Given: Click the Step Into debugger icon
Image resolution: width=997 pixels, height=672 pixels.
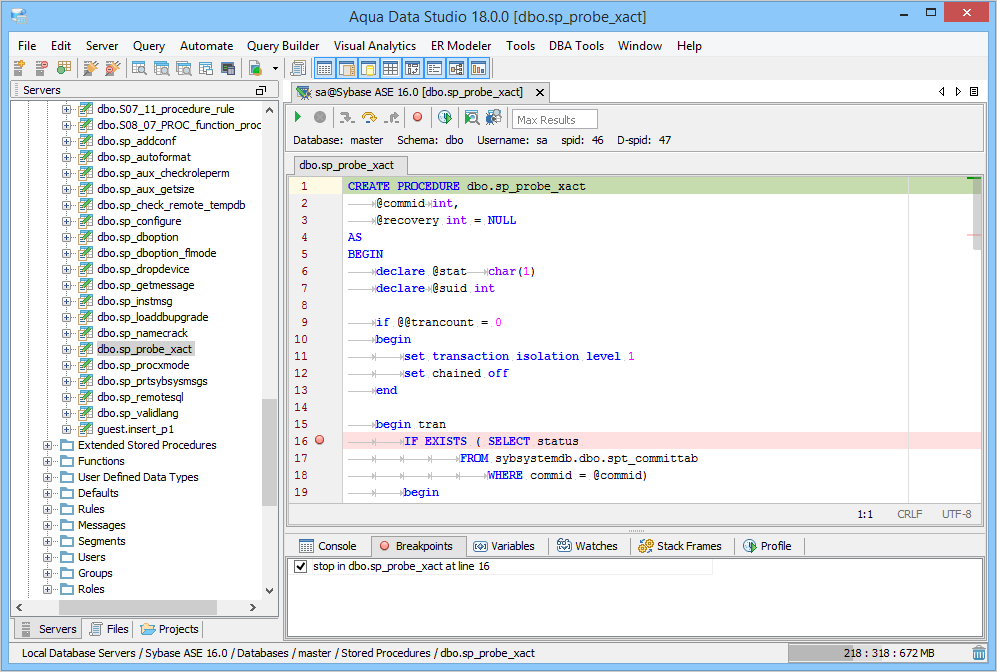Looking at the screenshot, I should 347,118.
